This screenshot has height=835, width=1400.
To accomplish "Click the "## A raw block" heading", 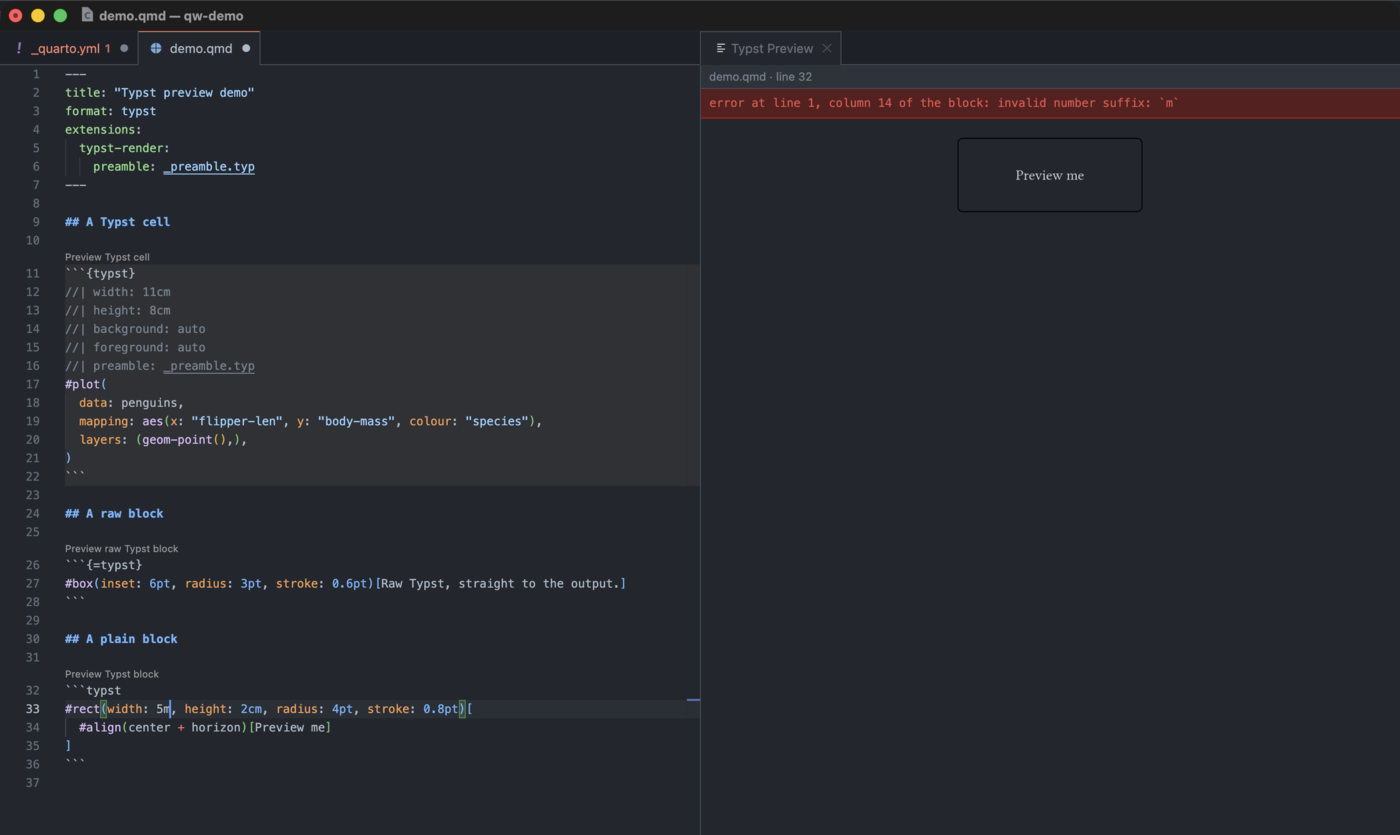I will tap(114, 513).
